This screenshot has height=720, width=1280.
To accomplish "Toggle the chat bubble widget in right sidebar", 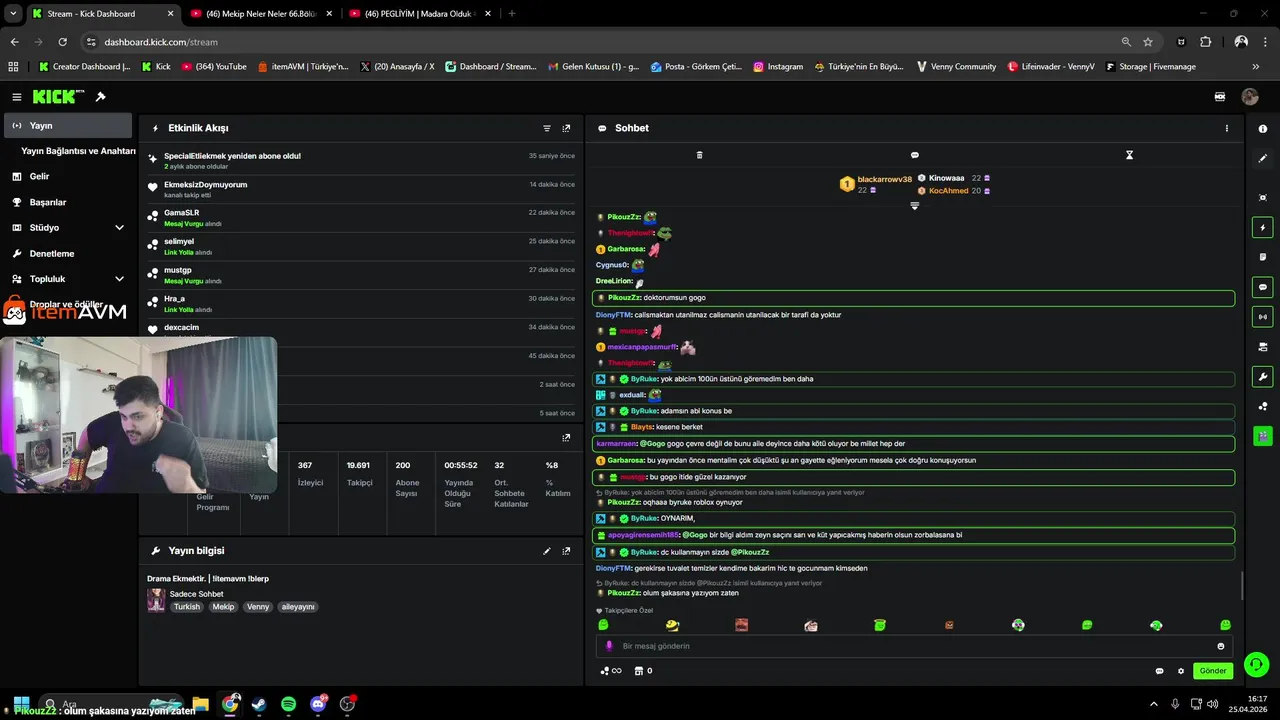I will pyautogui.click(x=1263, y=287).
